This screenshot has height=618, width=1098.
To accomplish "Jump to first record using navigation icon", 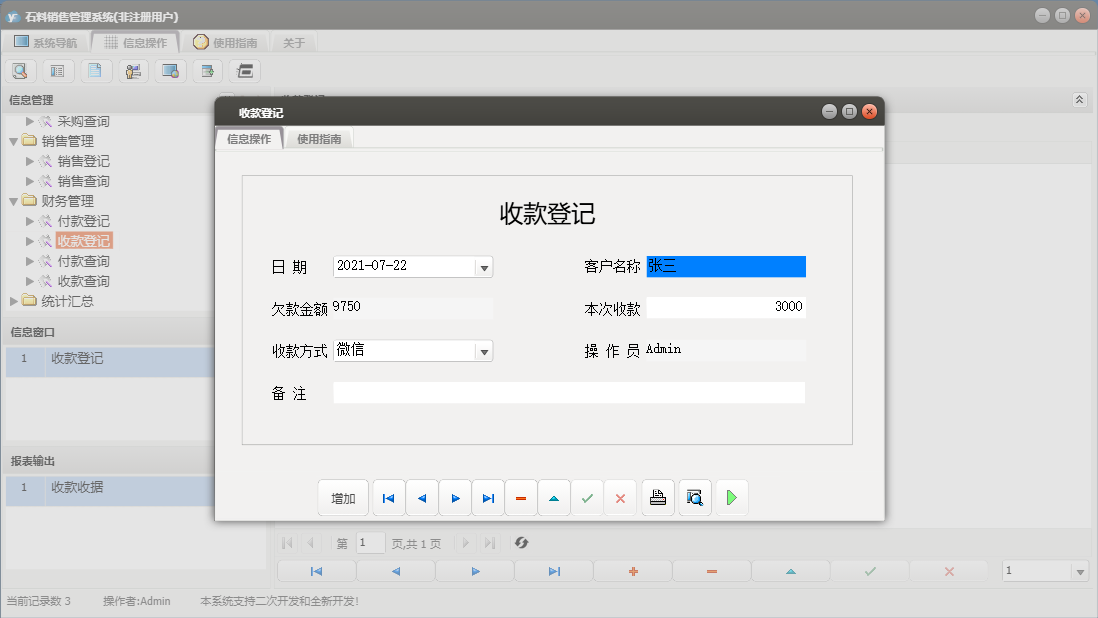I will pyautogui.click(x=388, y=497).
